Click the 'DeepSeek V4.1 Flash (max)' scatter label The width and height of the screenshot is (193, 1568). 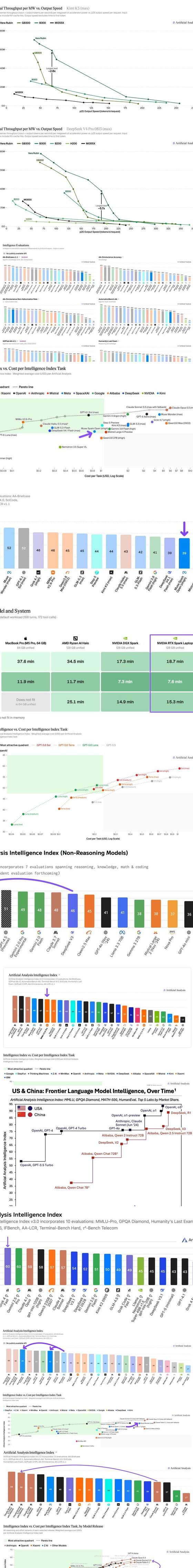[x=66, y=431]
